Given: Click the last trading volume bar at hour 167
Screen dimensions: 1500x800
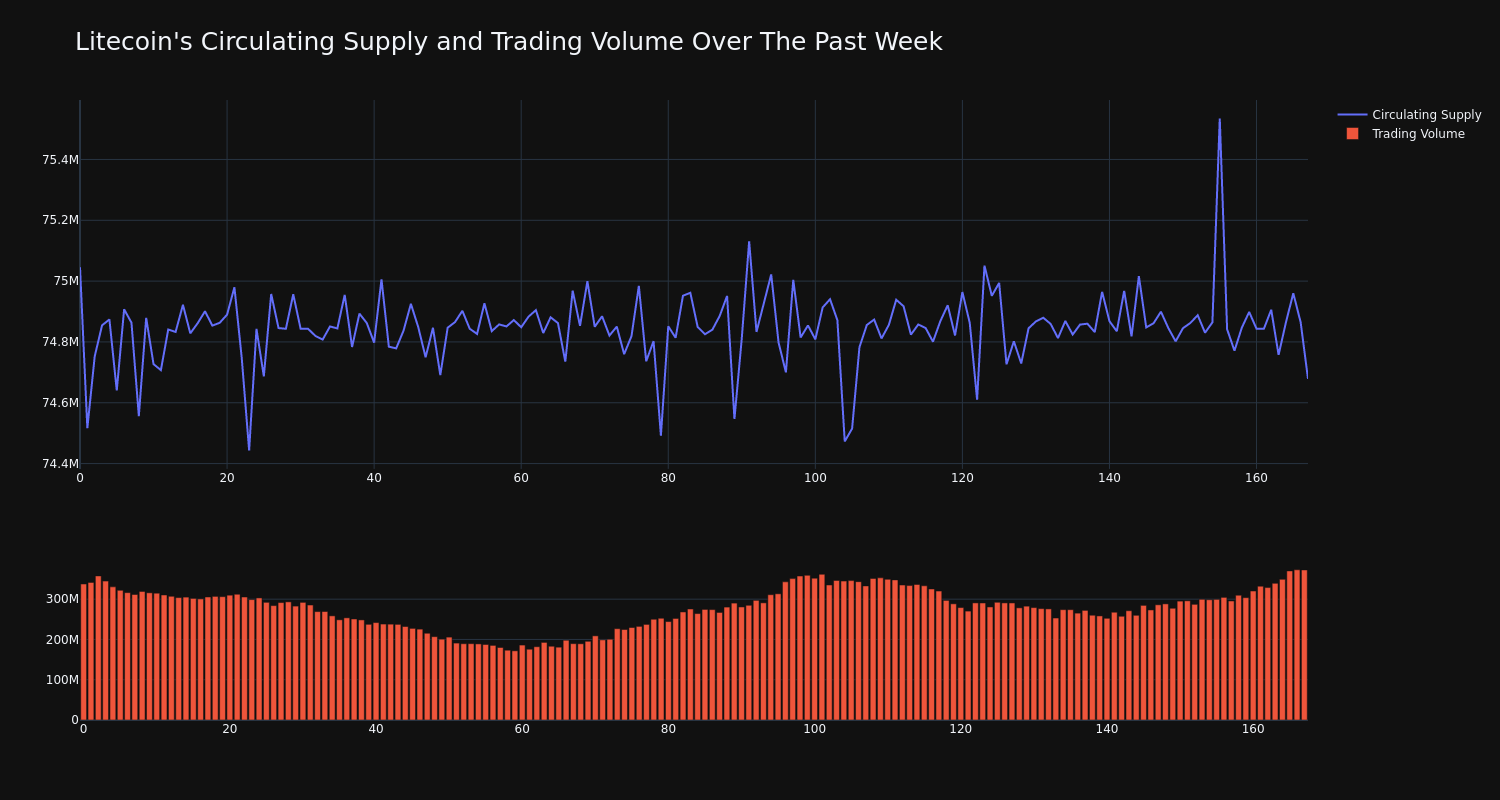Looking at the screenshot, I should point(1304,645).
